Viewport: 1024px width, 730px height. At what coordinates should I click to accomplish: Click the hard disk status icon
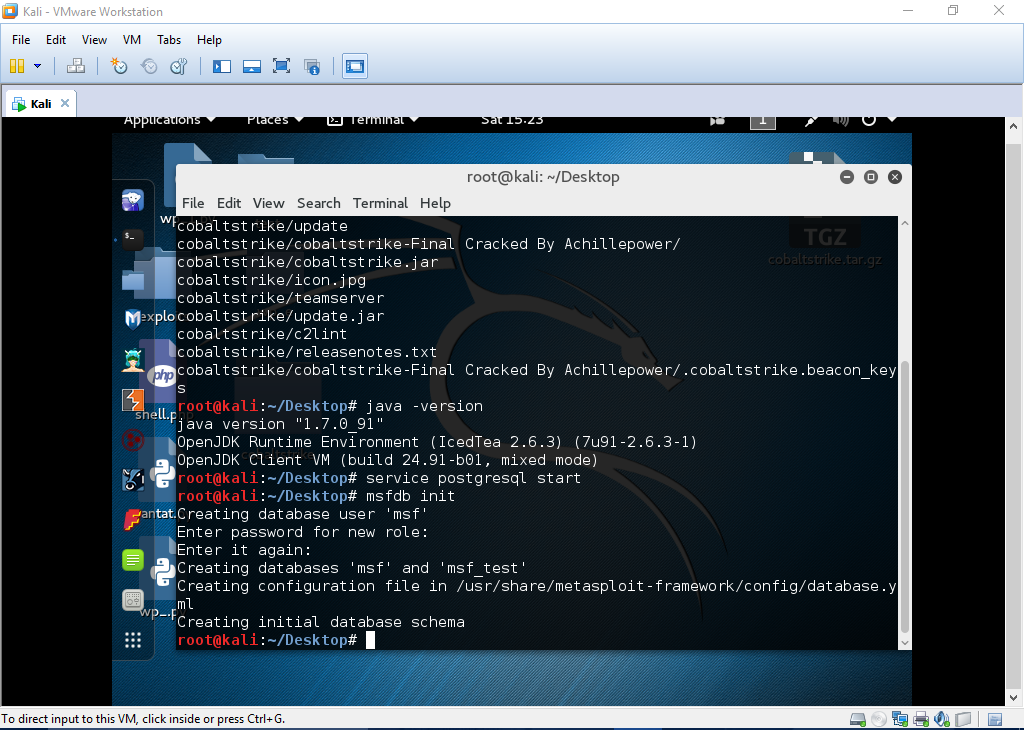click(858, 720)
